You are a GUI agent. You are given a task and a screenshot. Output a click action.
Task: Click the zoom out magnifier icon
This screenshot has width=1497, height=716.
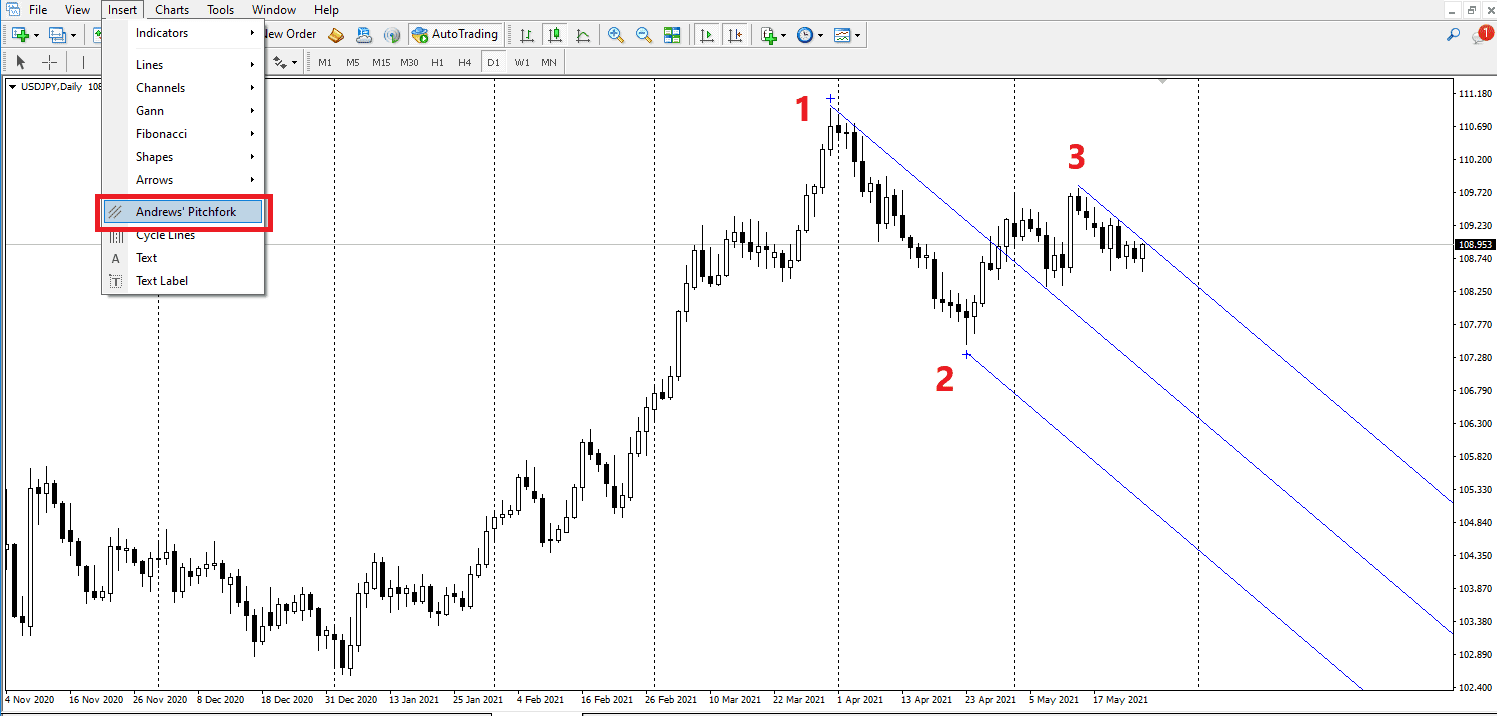[x=644, y=35]
